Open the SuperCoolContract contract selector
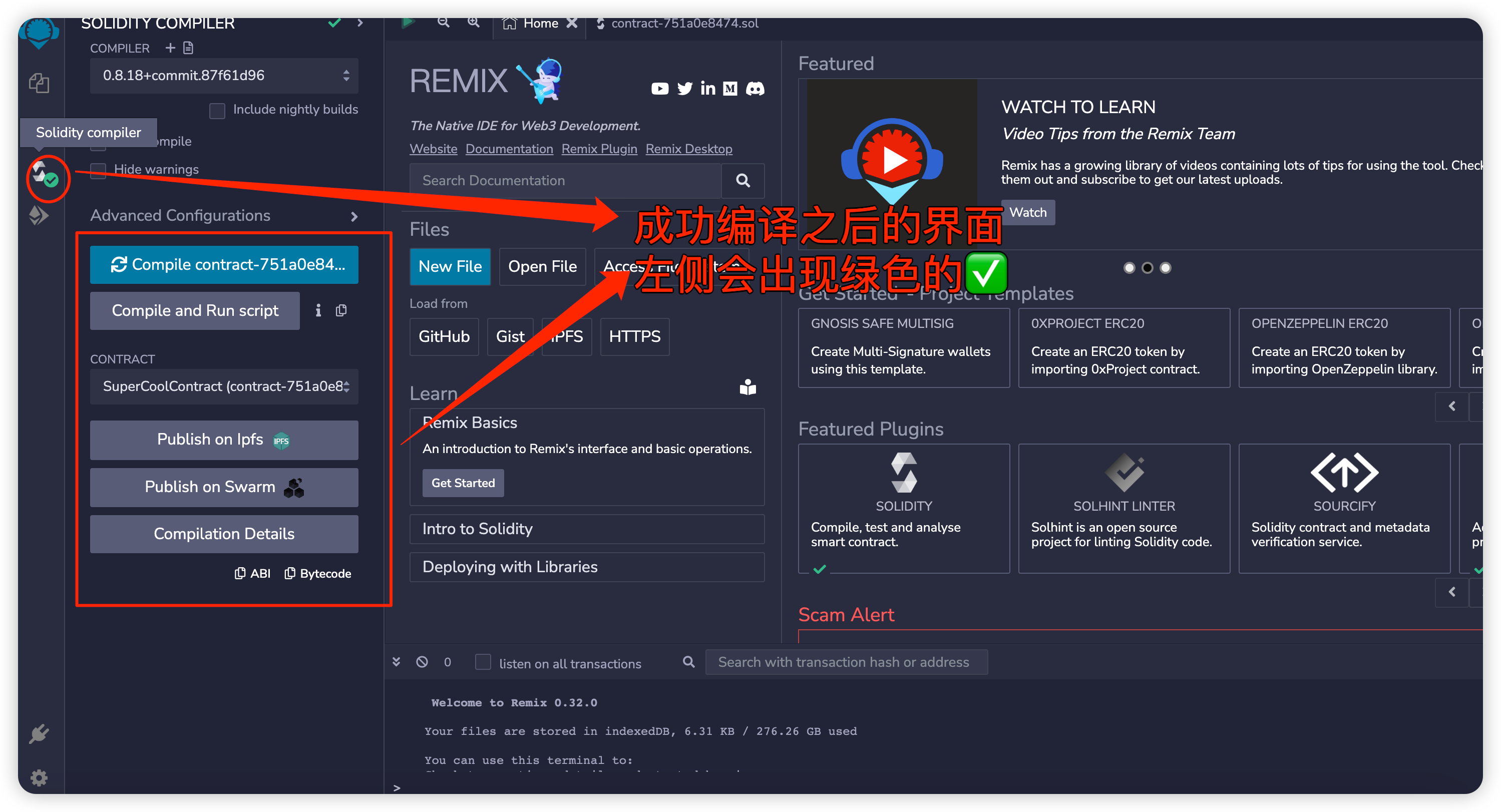The width and height of the screenshot is (1501, 812). pyautogui.click(x=224, y=387)
